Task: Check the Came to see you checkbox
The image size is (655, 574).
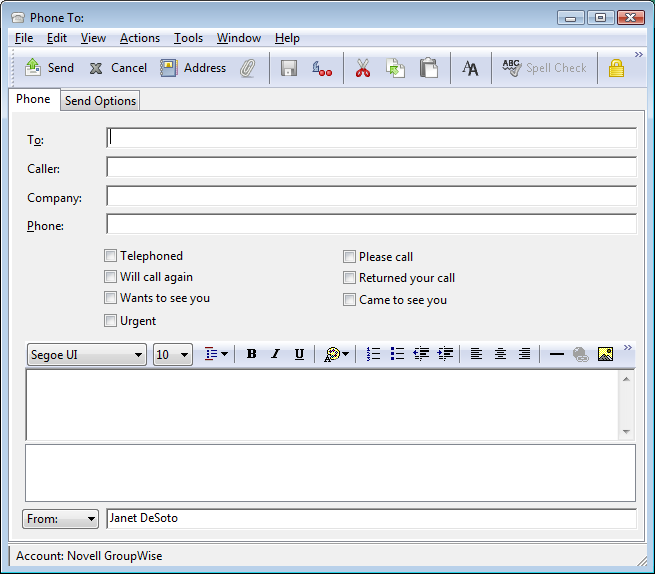Action: point(349,300)
